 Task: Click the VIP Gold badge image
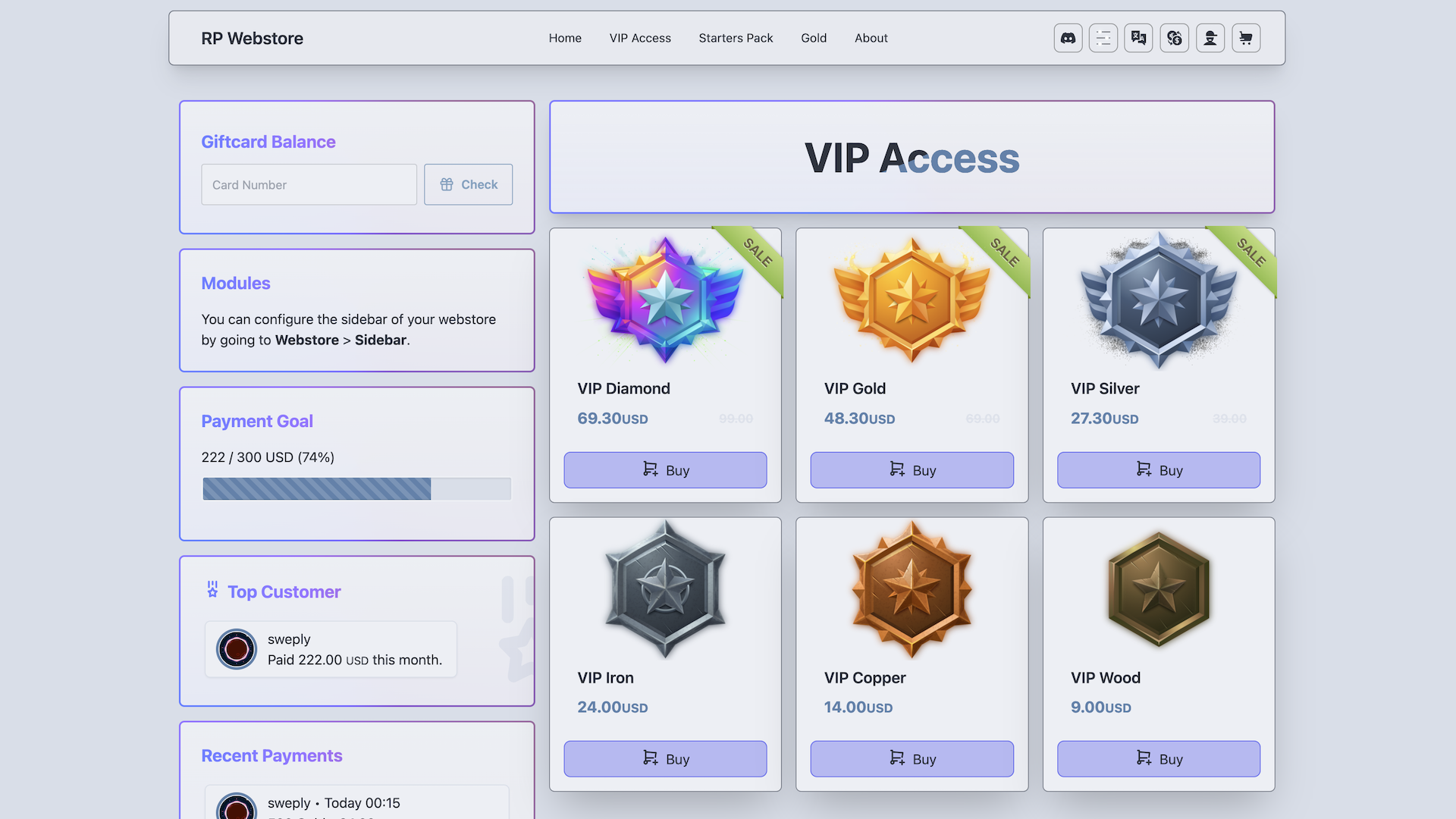tap(912, 300)
